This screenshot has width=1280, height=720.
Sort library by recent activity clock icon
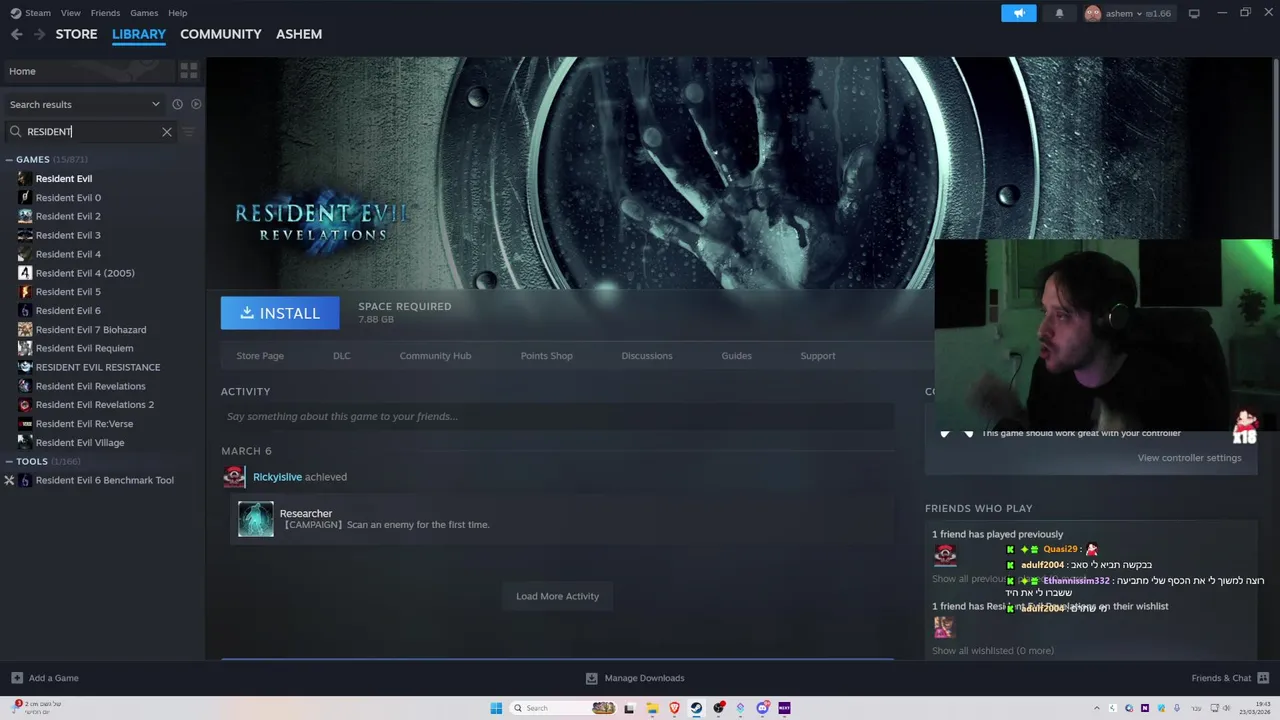[177, 104]
